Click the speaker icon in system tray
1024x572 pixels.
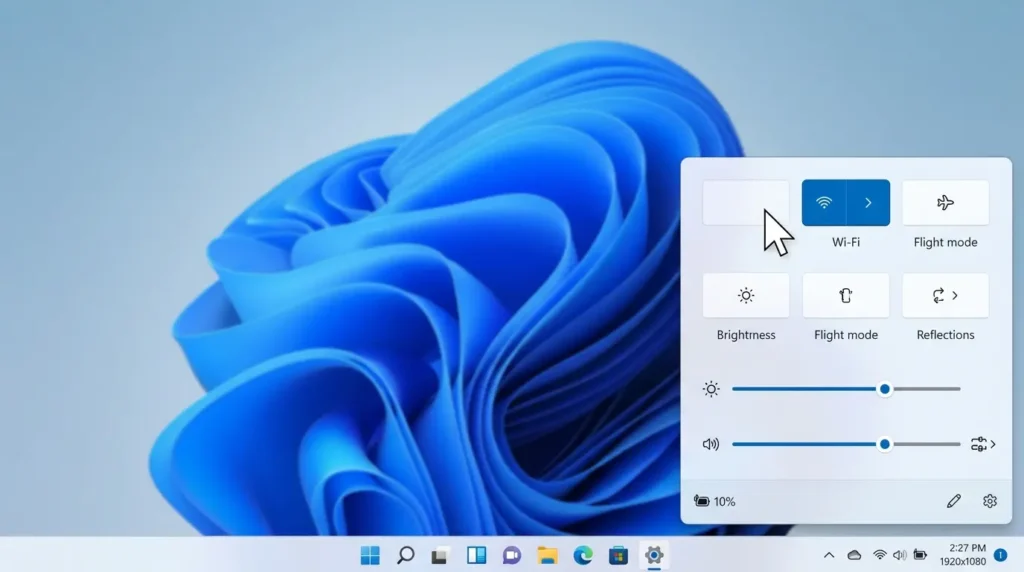[x=900, y=556]
